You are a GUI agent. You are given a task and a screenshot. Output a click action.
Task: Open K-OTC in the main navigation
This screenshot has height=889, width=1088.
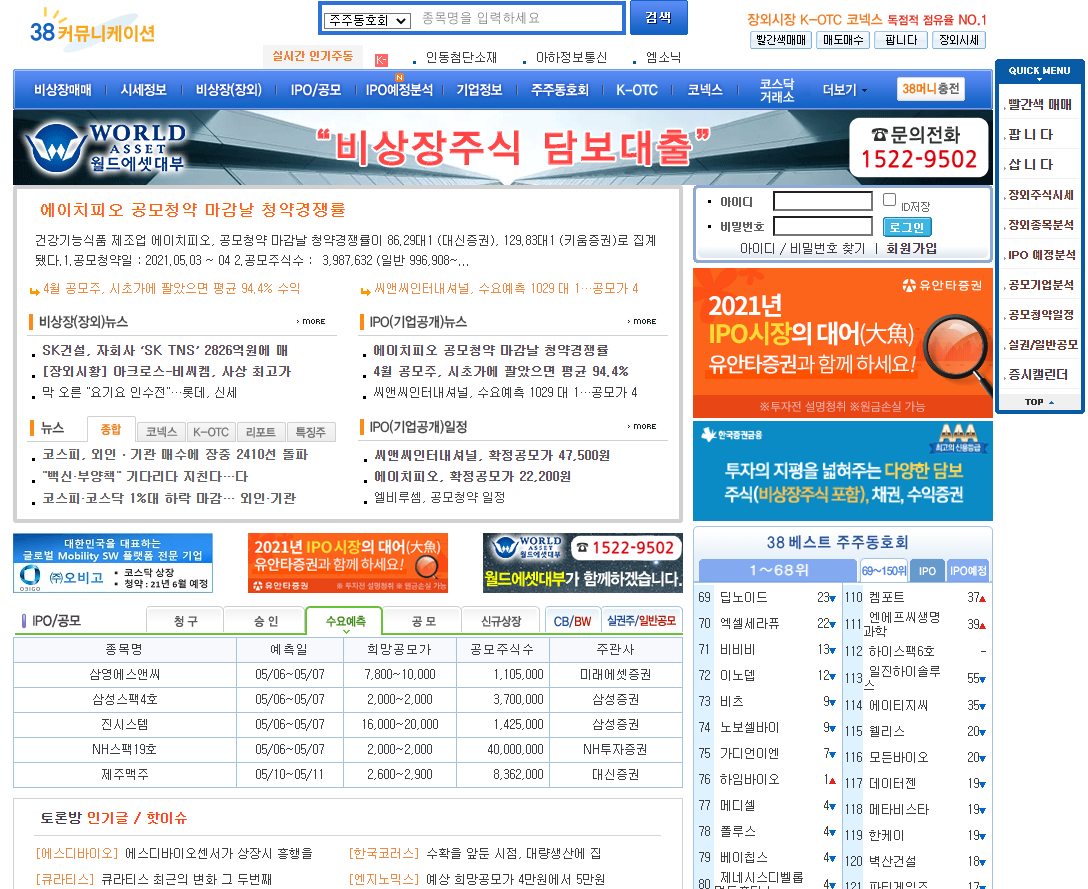coord(636,90)
